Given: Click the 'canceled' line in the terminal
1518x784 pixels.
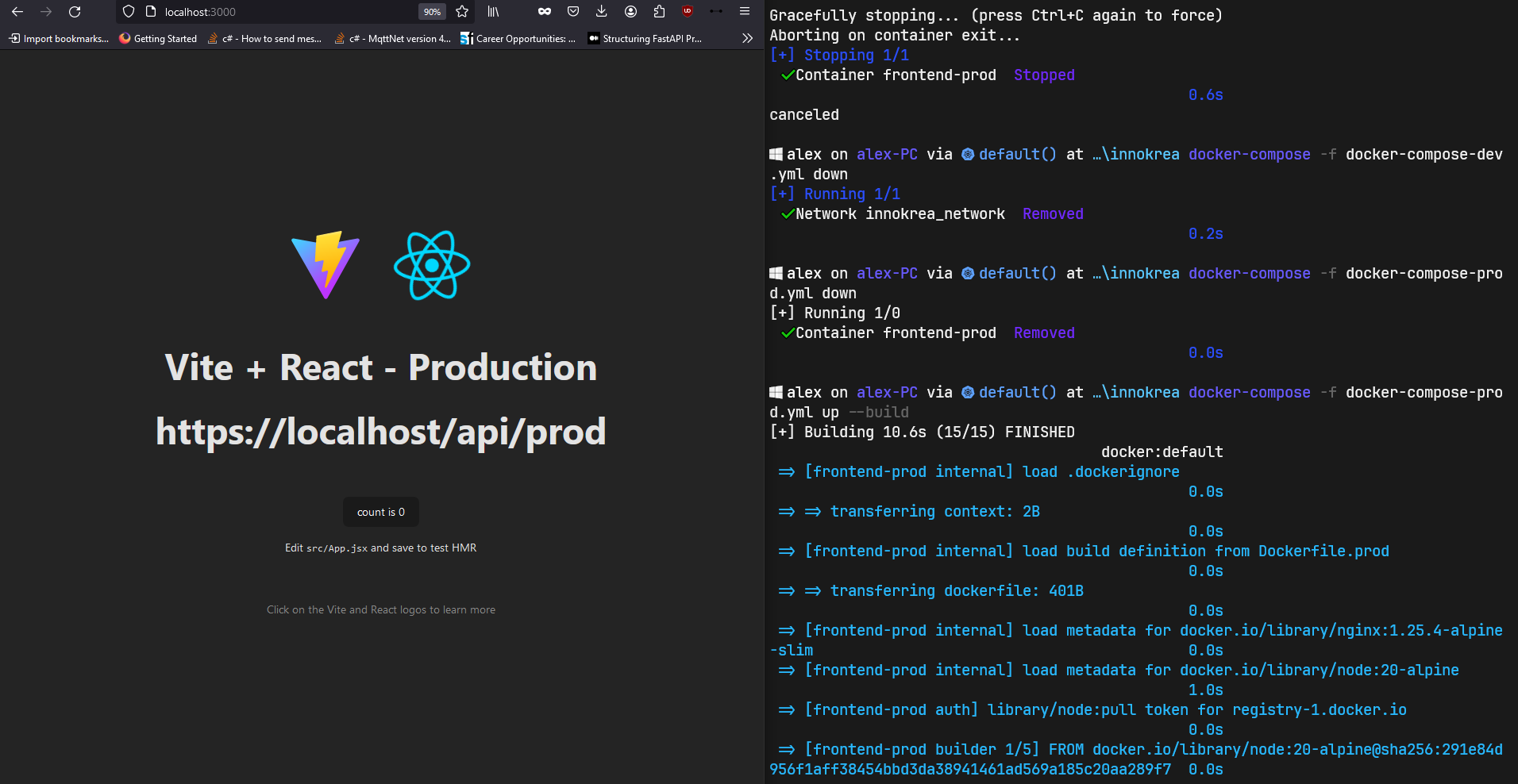Looking at the screenshot, I should point(804,114).
